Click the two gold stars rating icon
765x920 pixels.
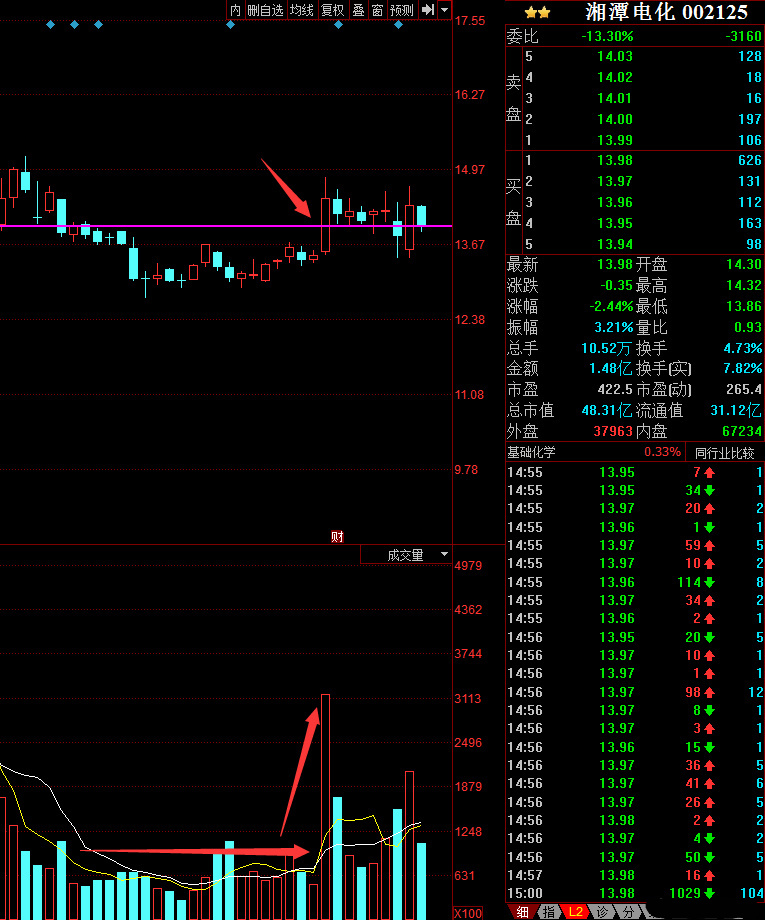(537, 12)
